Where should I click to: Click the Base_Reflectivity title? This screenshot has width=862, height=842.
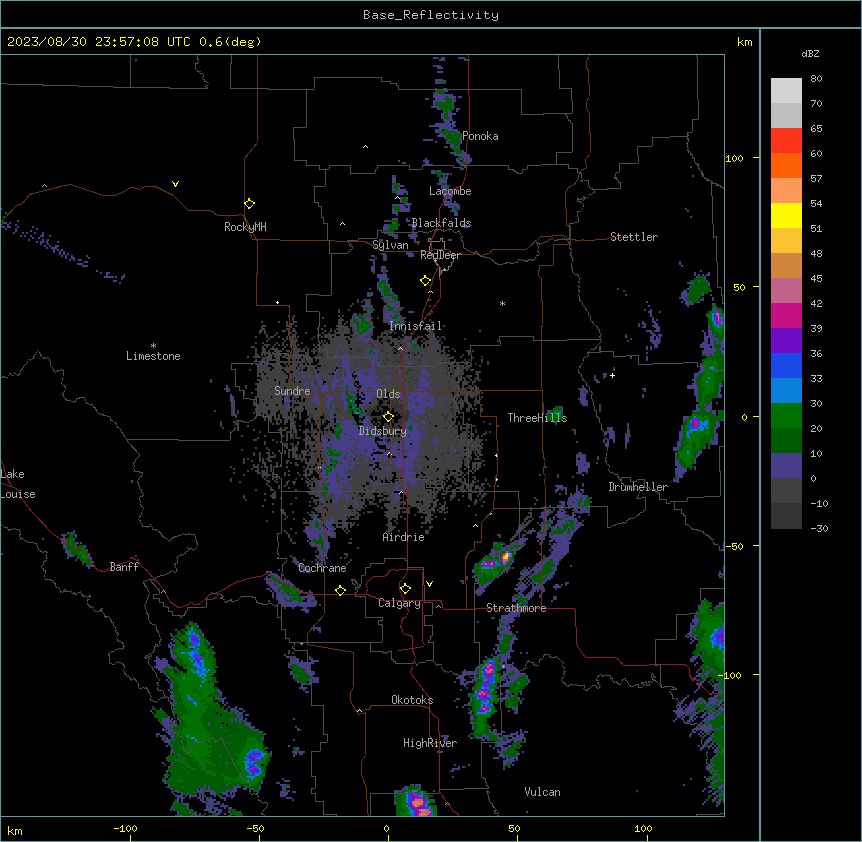point(431,15)
